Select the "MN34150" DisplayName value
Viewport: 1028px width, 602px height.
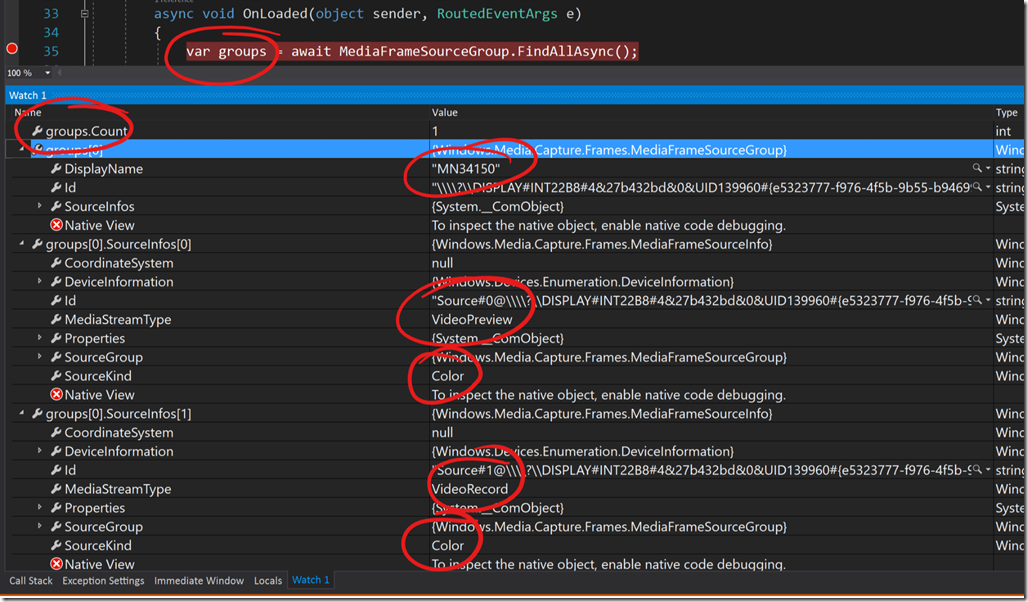(465, 169)
